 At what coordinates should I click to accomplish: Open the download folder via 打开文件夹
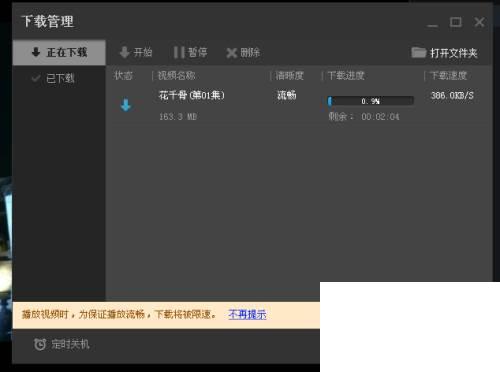click(x=444, y=53)
